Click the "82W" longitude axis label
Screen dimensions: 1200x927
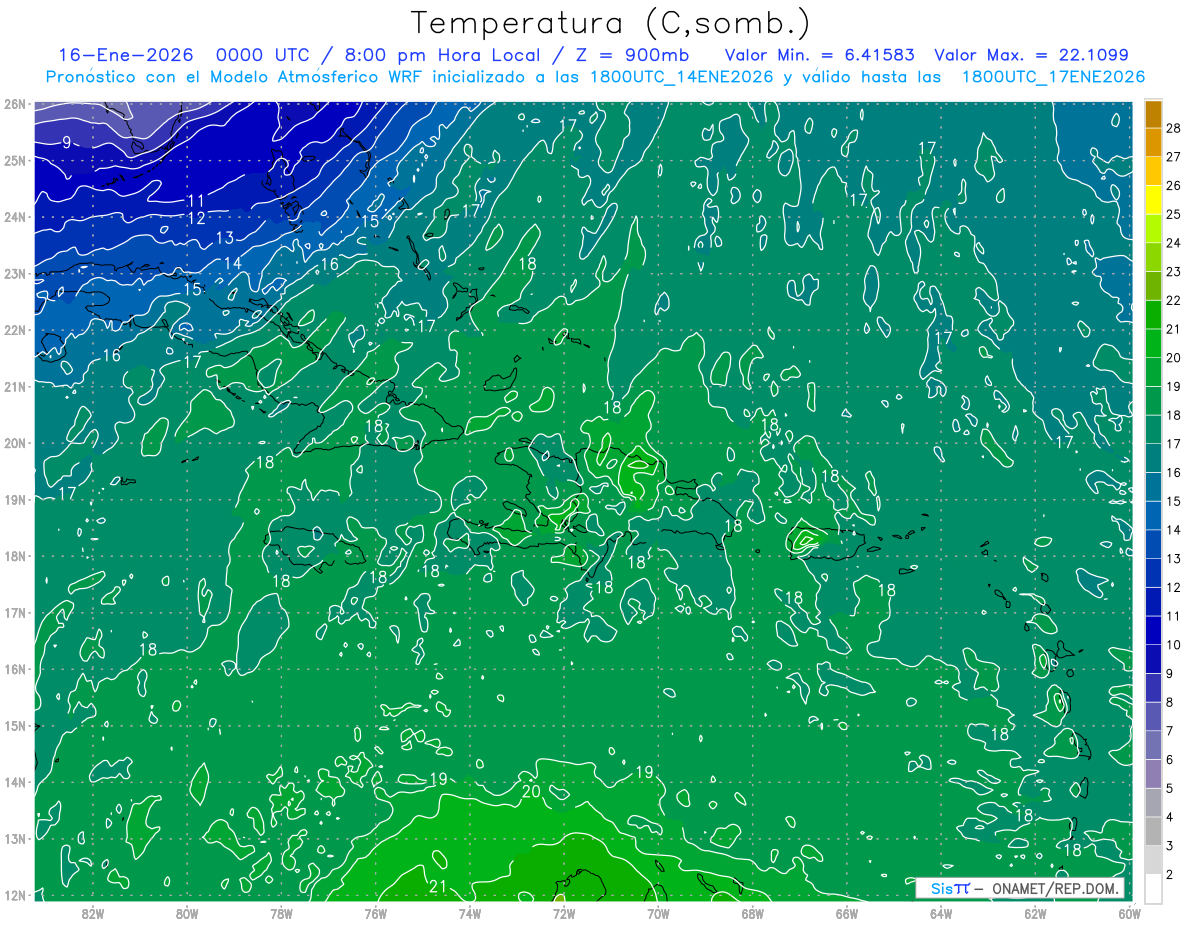(93, 913)
